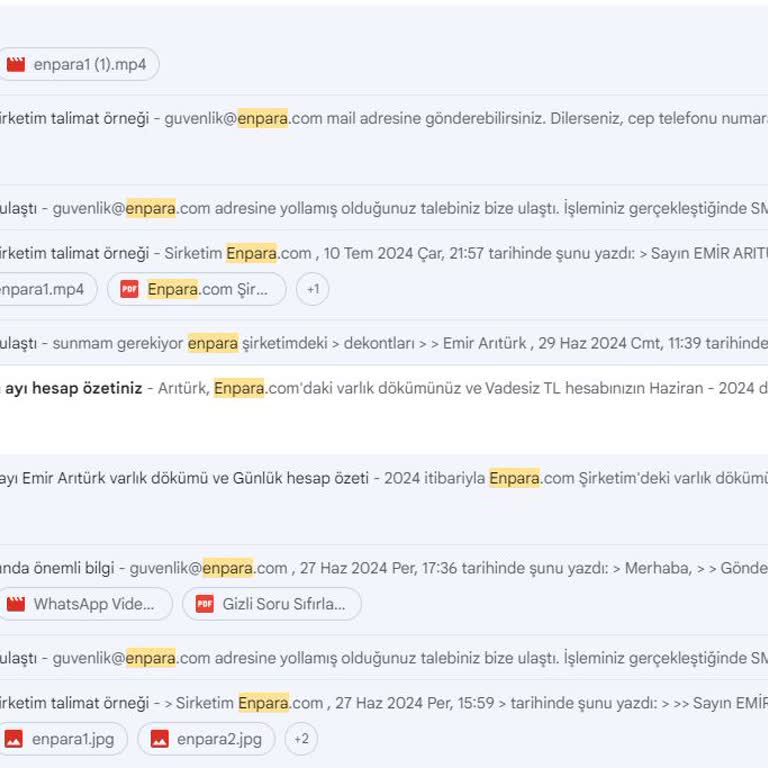Show the +2 additional attachments

301,739
